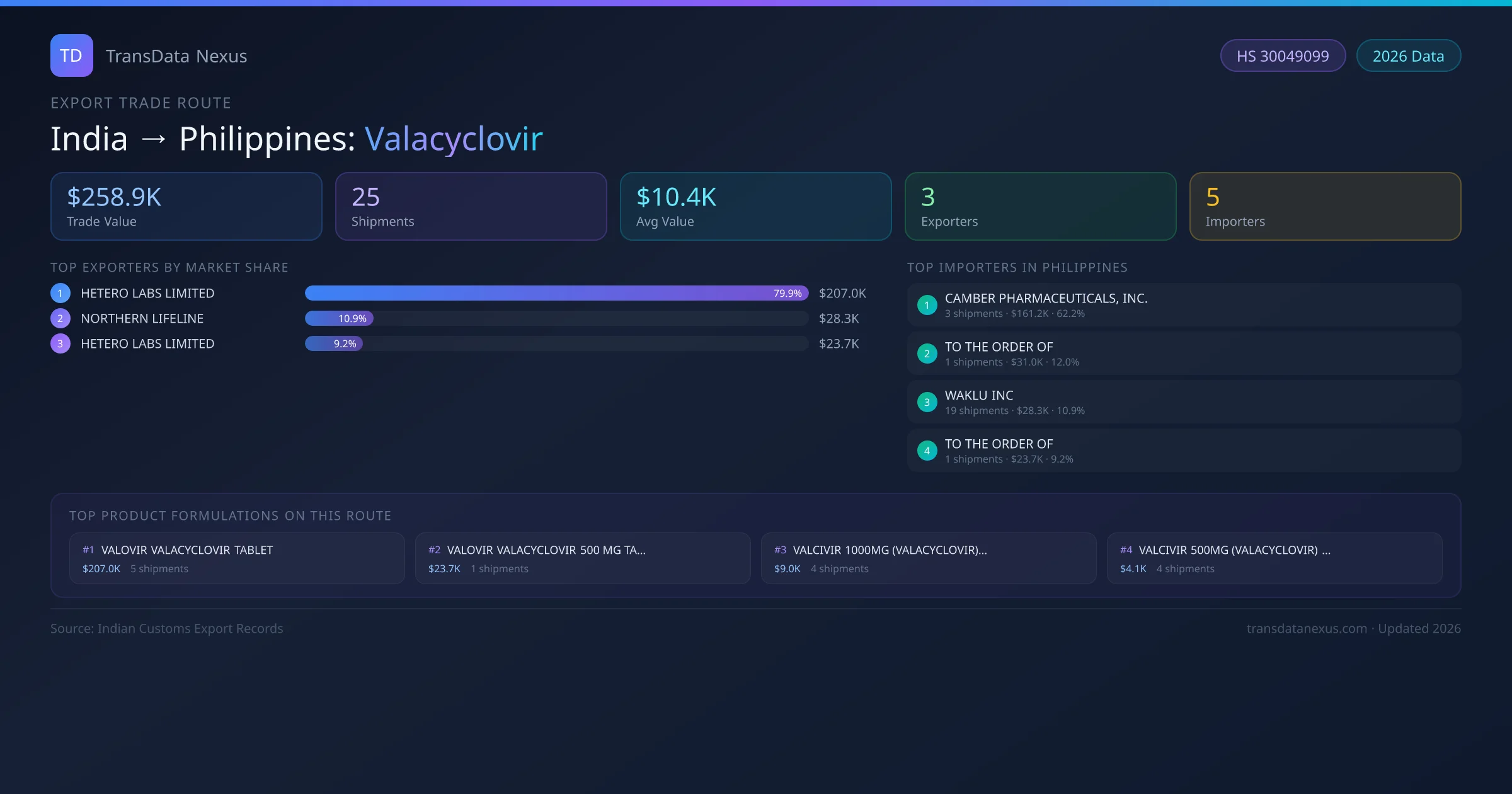Click rank 2 badge beside Northern Lifeline
1512x794 pixels.
(x=60, y=318)
